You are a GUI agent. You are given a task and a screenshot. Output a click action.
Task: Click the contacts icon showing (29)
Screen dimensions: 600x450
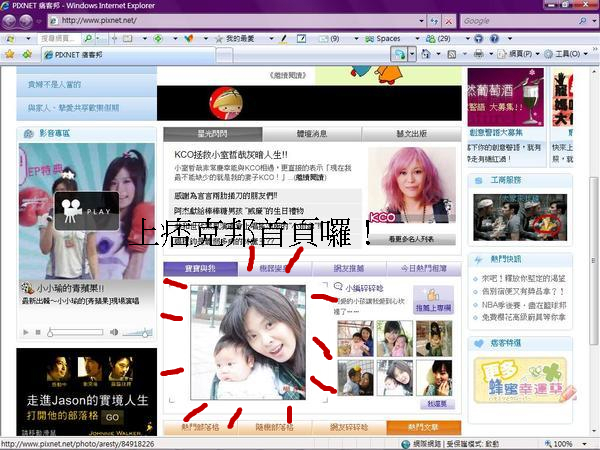pos(438,39)
